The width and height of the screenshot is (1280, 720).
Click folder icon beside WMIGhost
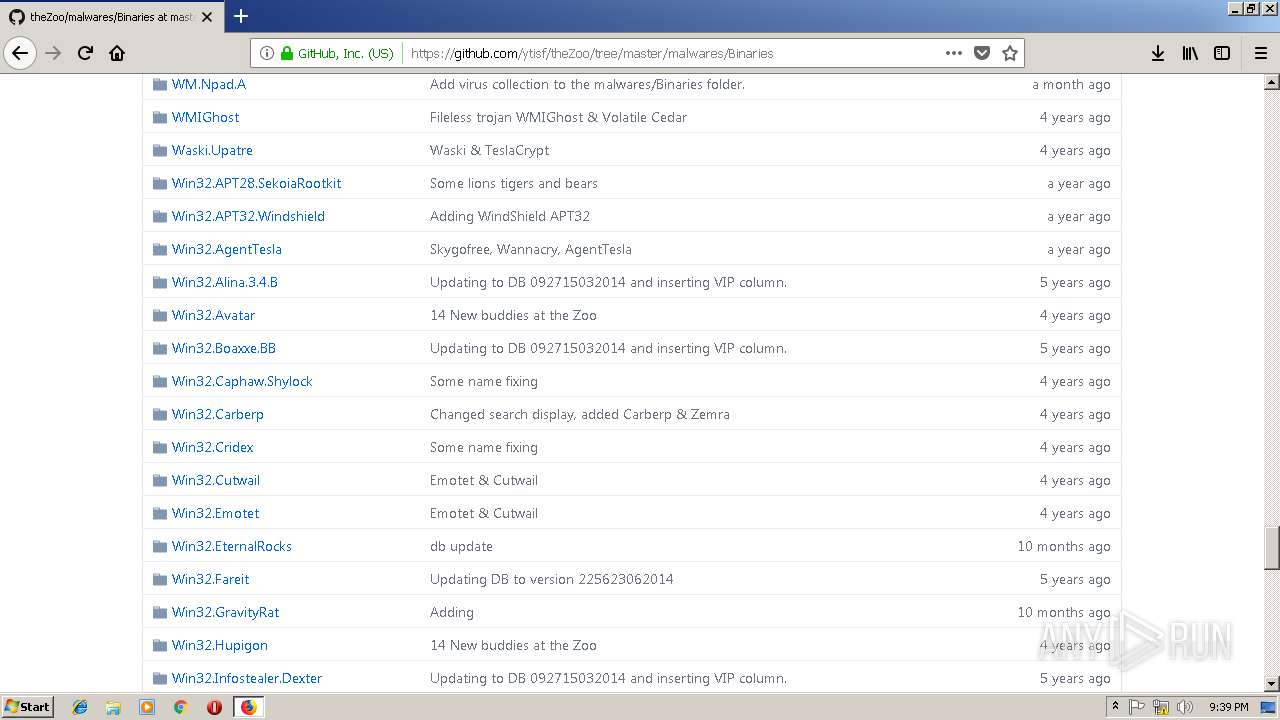pos(159,117)
